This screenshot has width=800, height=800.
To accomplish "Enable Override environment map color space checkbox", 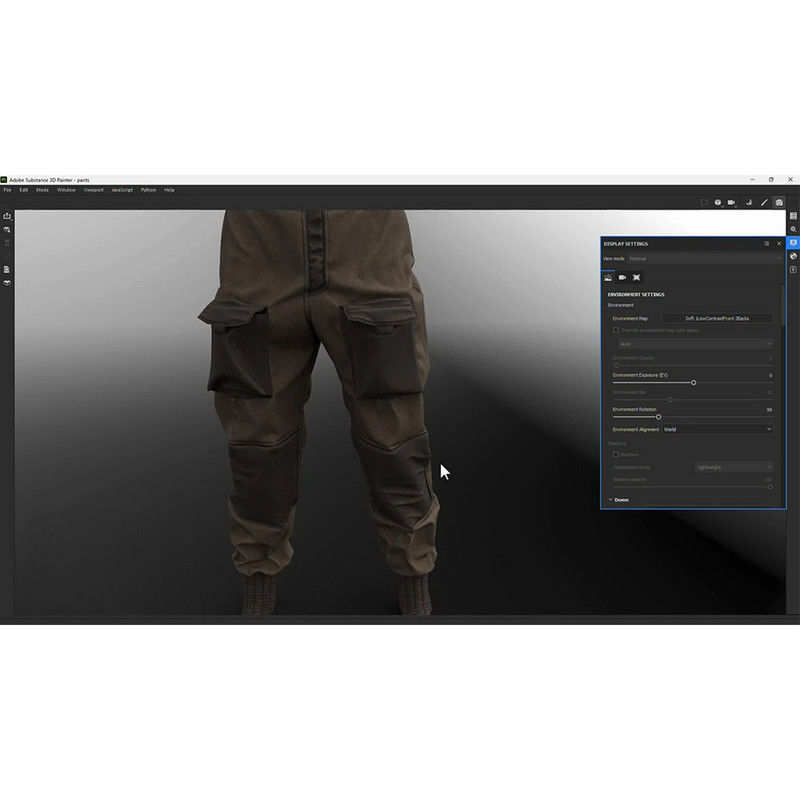I will click(x=616, y=330).
